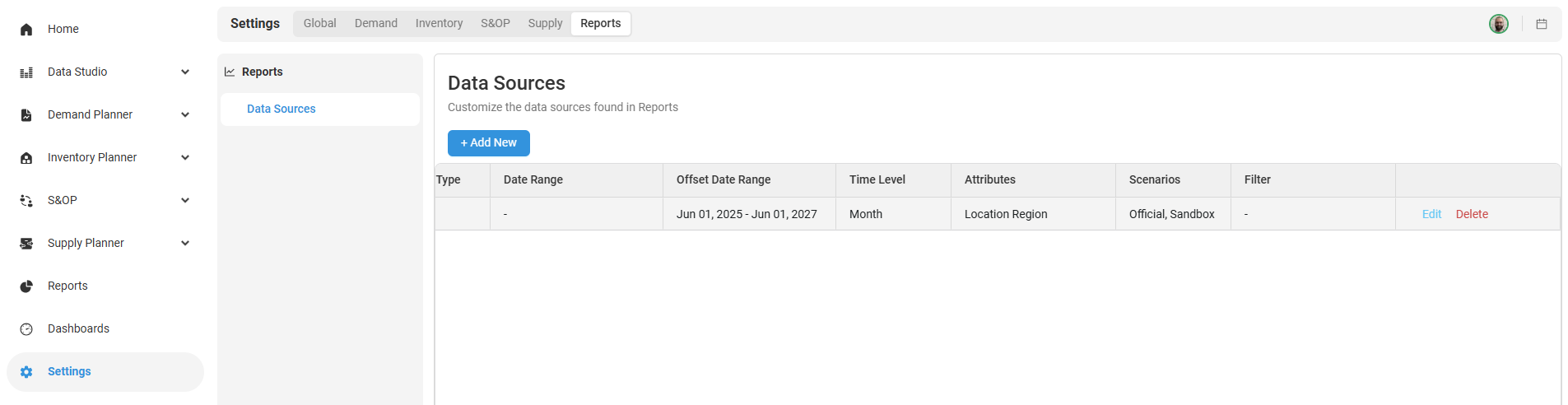1568x405 pixels.
Task: Click the Data Studio chart icon
Action: [x=26, y=72]
